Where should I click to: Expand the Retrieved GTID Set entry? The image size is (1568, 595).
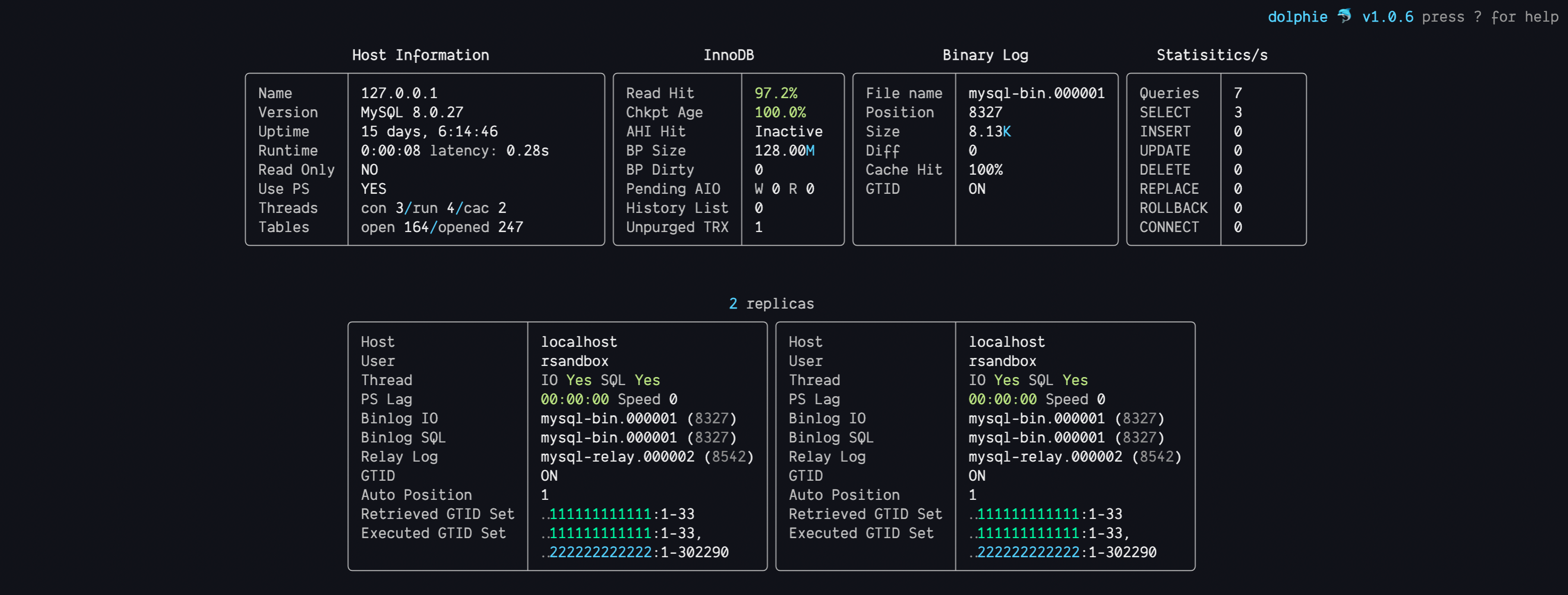coord(438,513)
